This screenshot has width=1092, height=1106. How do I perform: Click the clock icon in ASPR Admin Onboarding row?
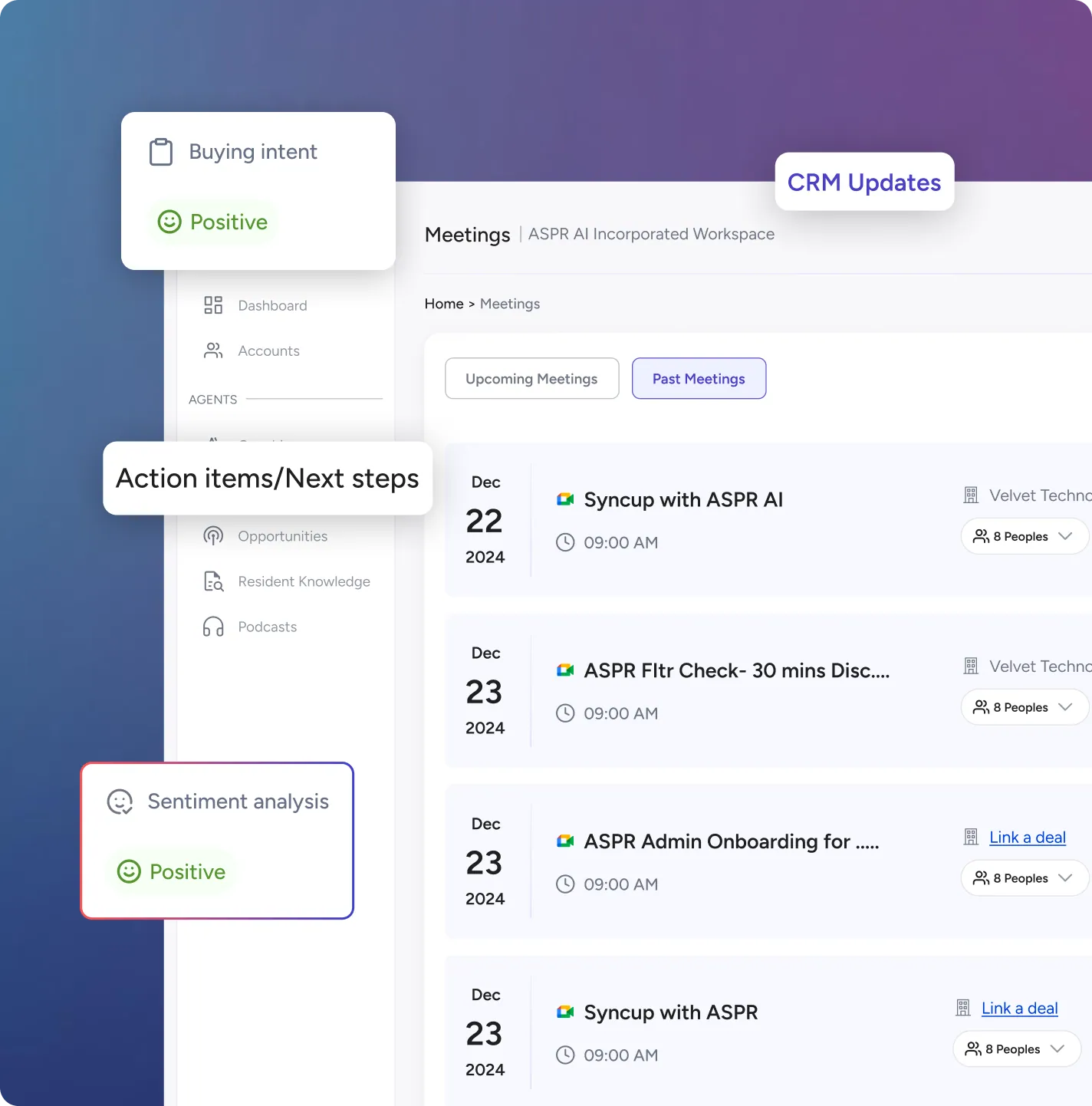(565, 884)
